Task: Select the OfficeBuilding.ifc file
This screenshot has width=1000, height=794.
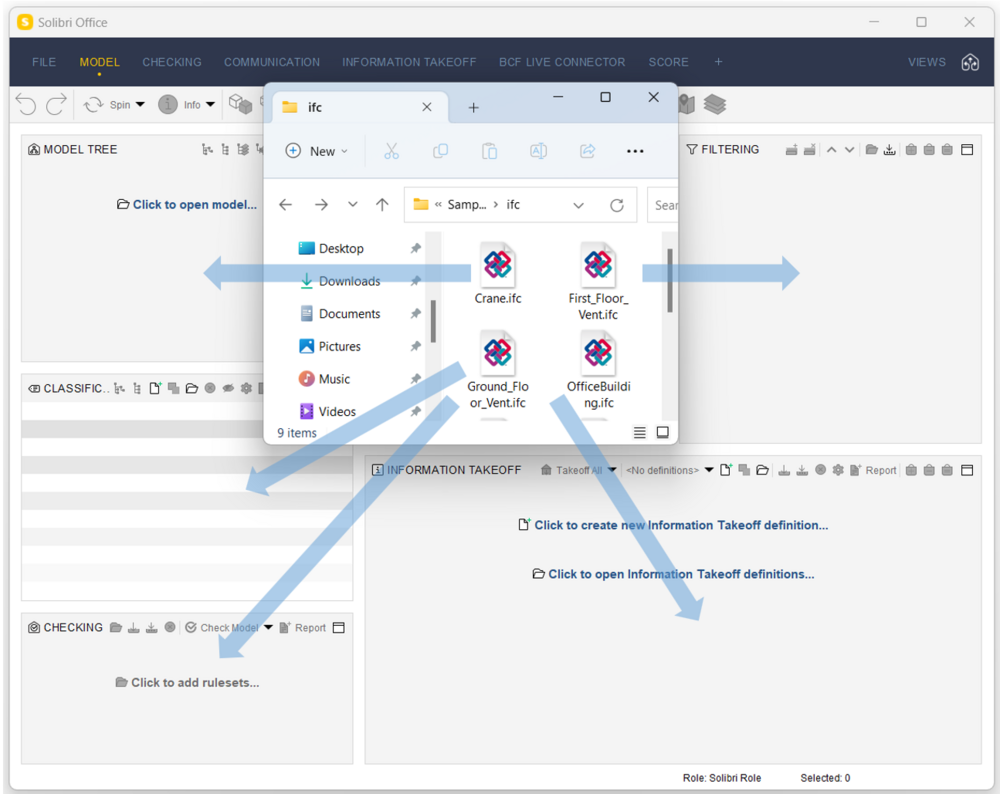Action: (x=598, y=370)
